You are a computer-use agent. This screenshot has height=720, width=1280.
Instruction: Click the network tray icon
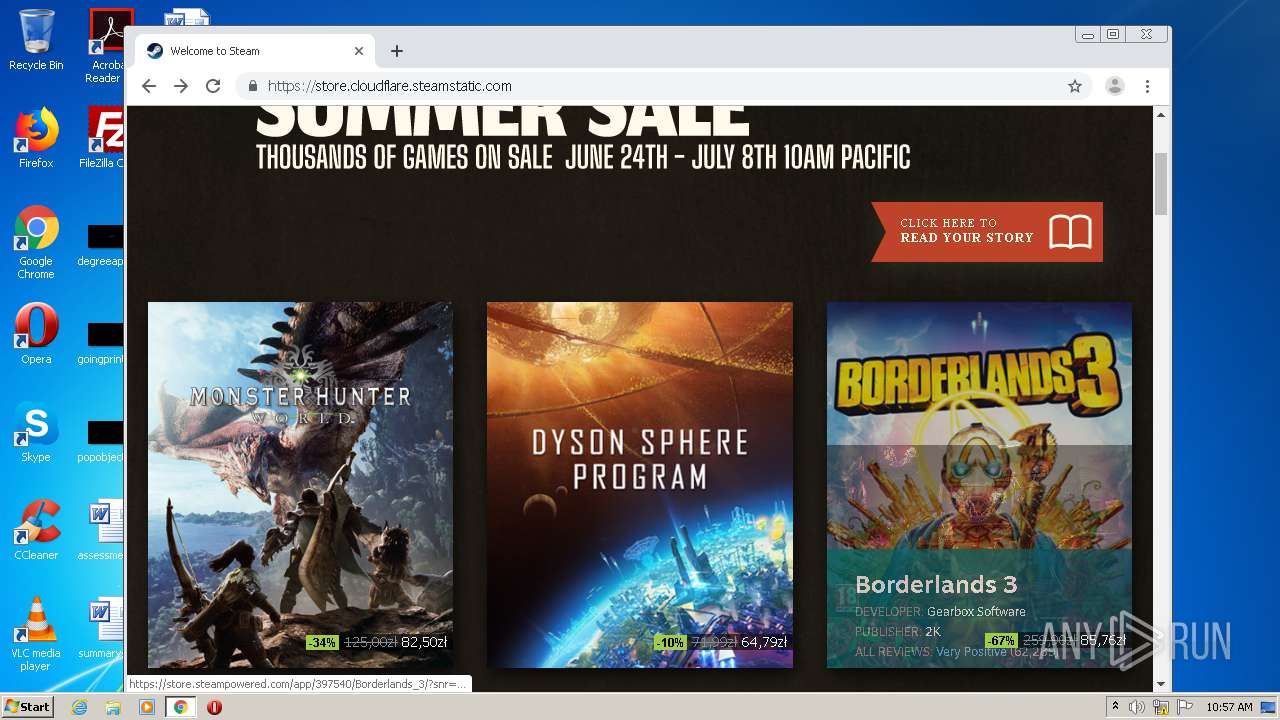(1161, 707)
